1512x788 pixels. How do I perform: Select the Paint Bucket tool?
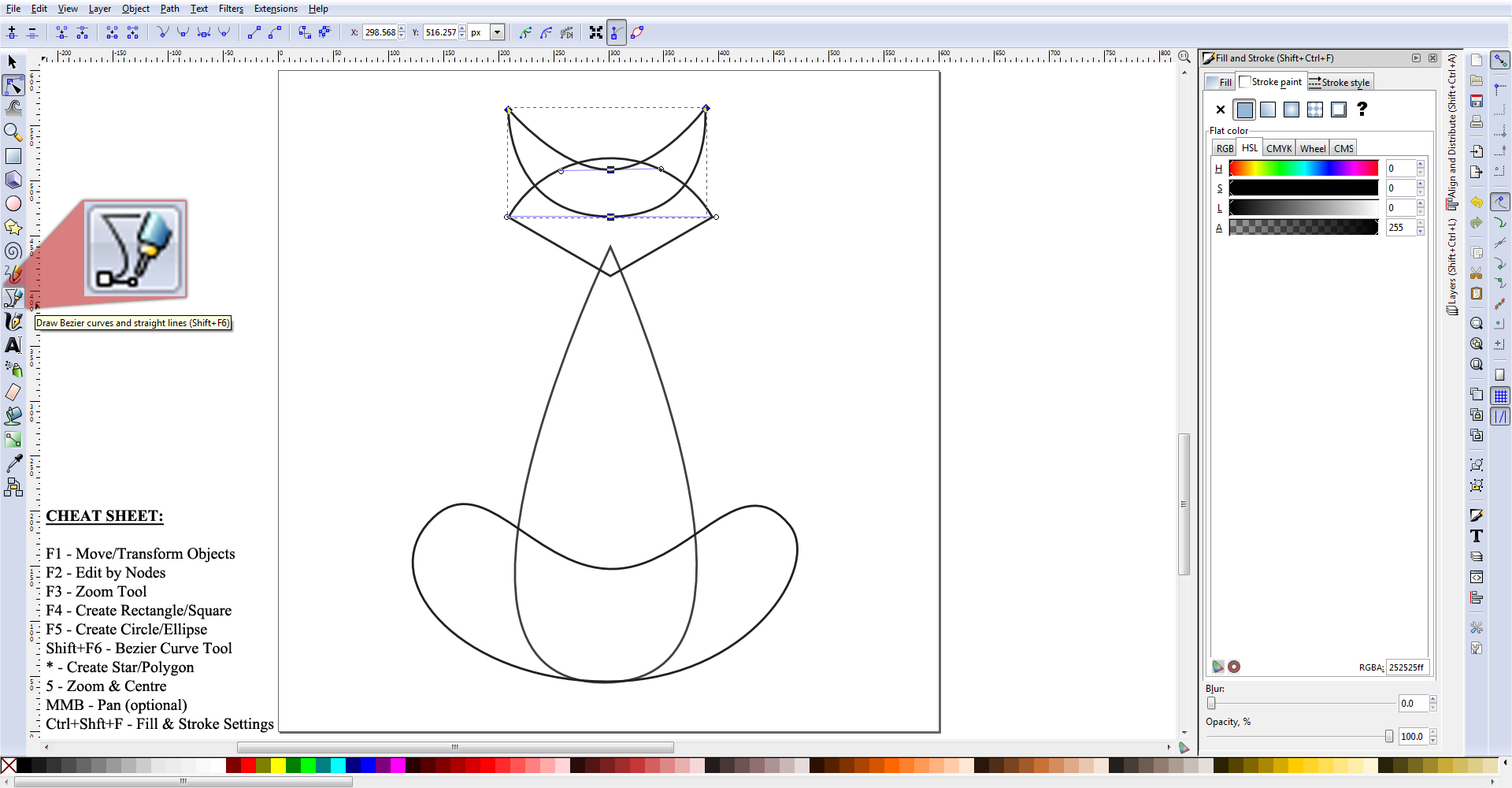pos(13,416)
